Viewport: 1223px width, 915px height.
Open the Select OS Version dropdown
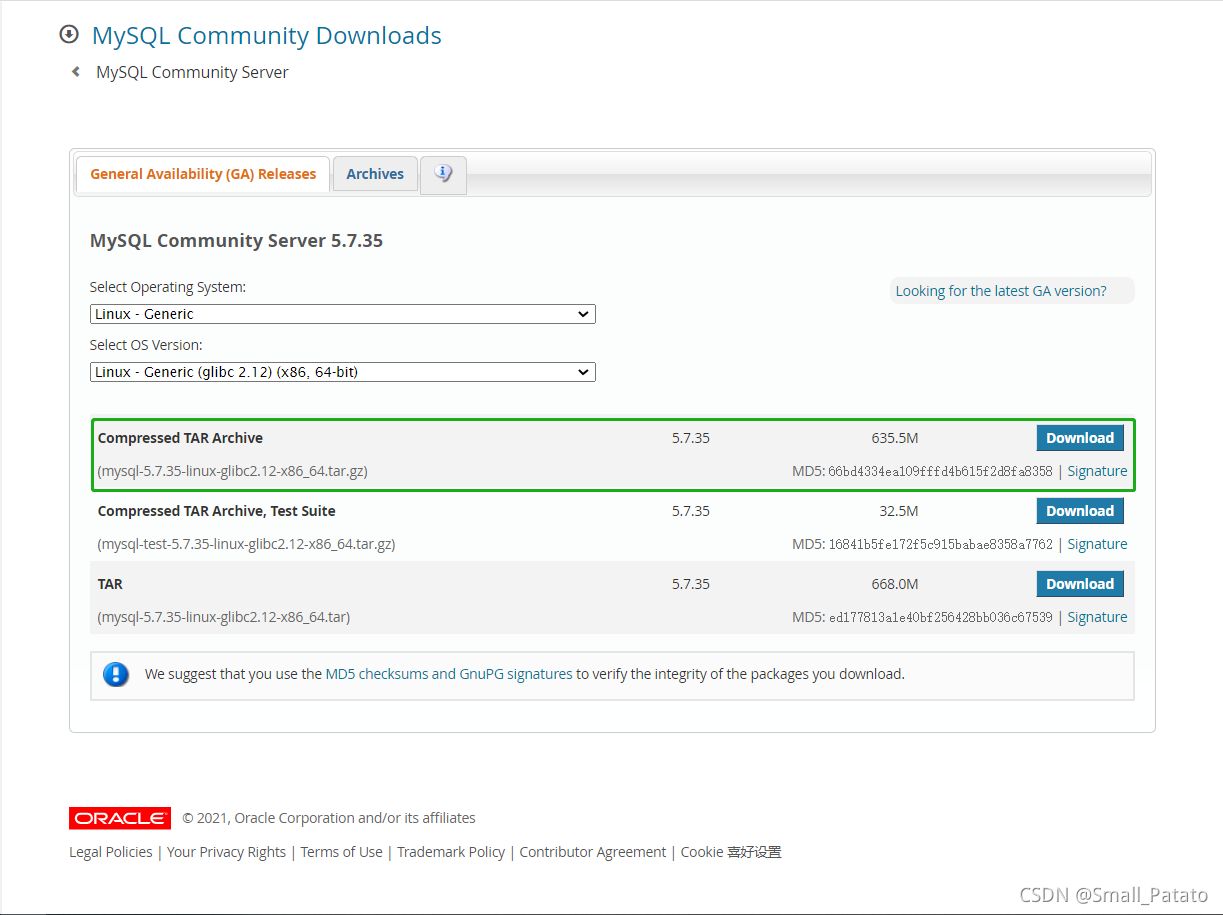point(343,372)
